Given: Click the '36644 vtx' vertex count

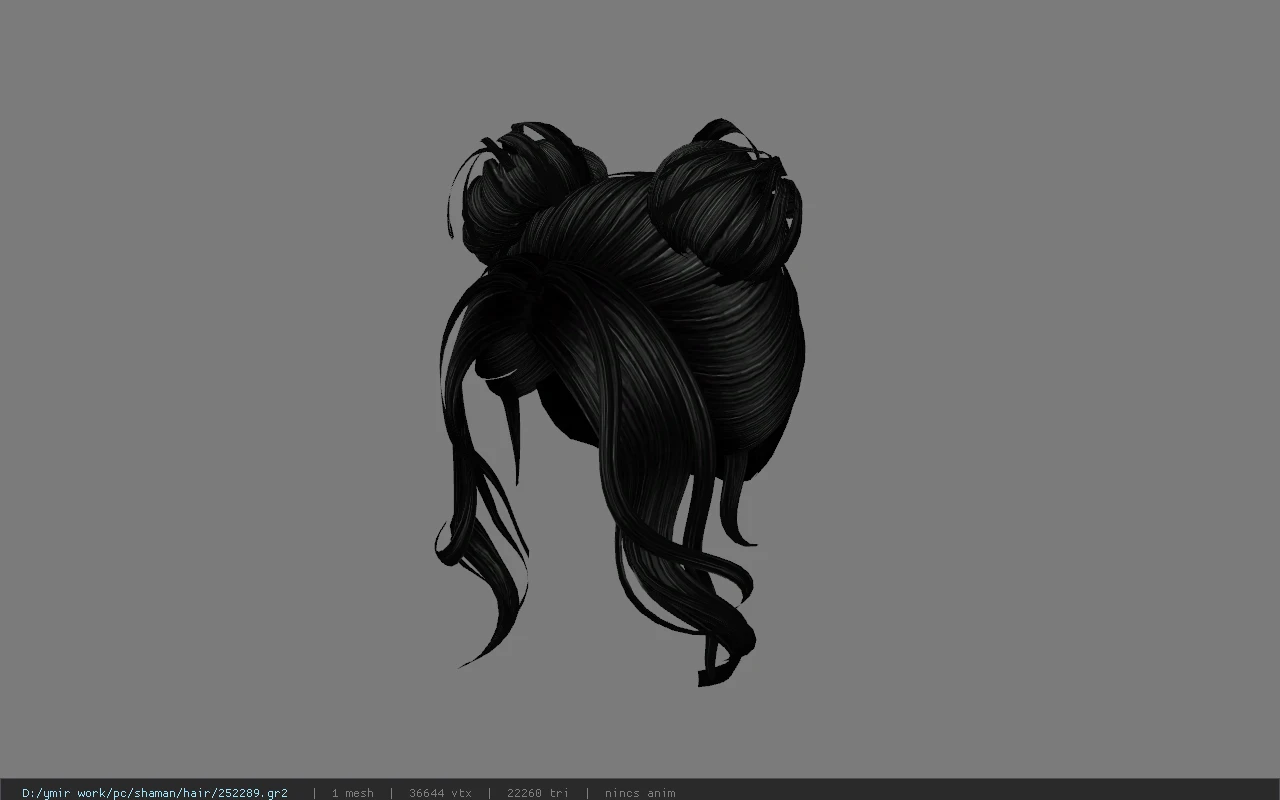Looking at the screenshot, I should [x=440, y=793].
